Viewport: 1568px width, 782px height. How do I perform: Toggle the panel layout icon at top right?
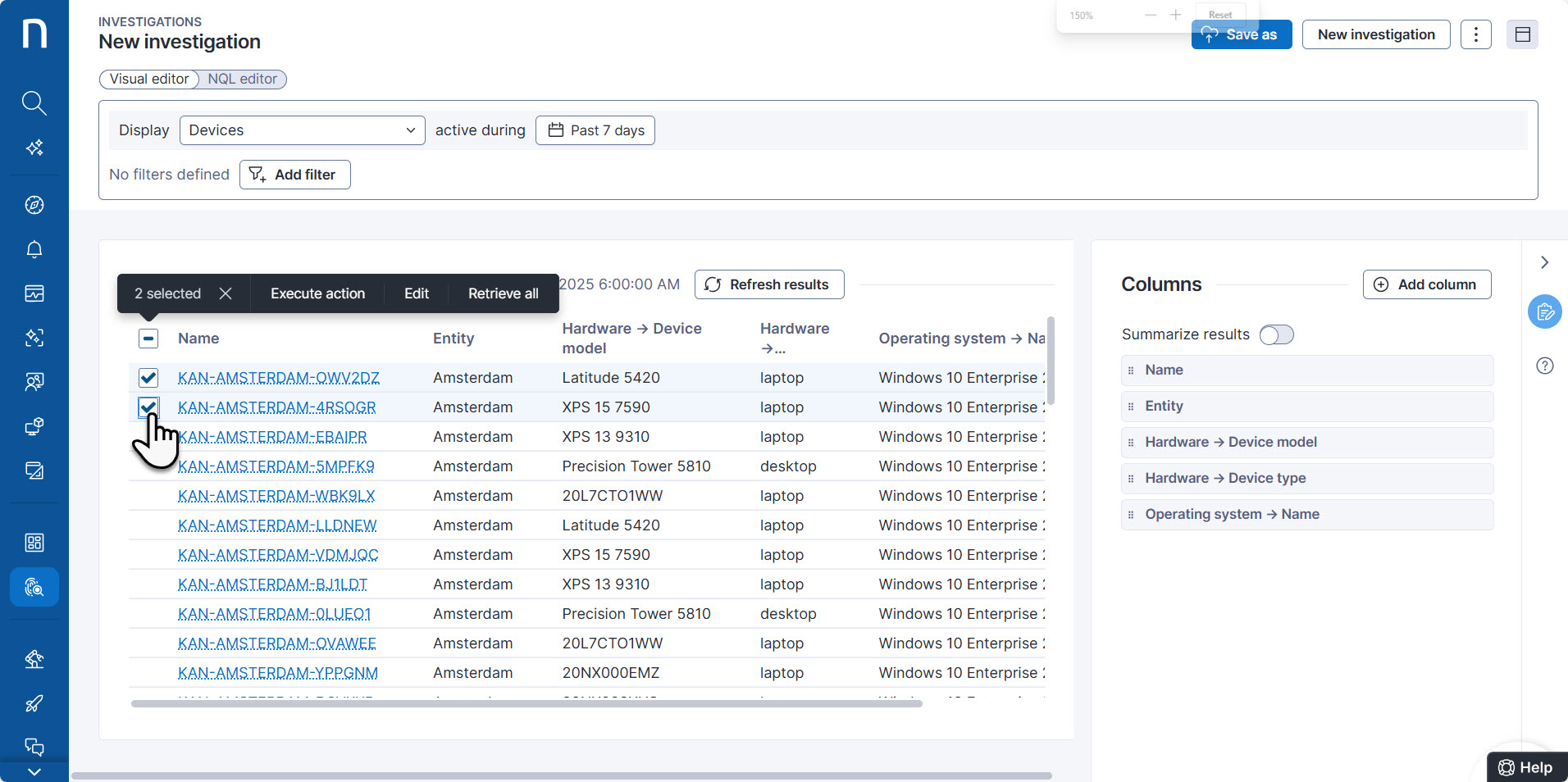(1522, 34)
